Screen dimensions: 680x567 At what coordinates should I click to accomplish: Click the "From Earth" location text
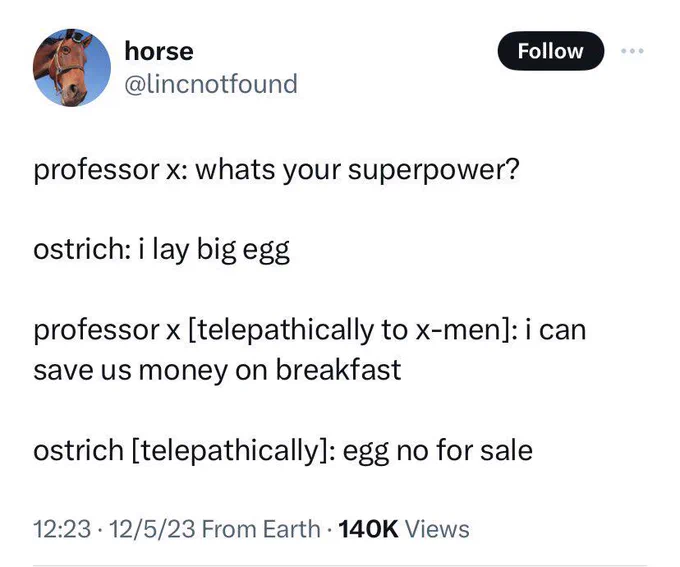[261, 529]
